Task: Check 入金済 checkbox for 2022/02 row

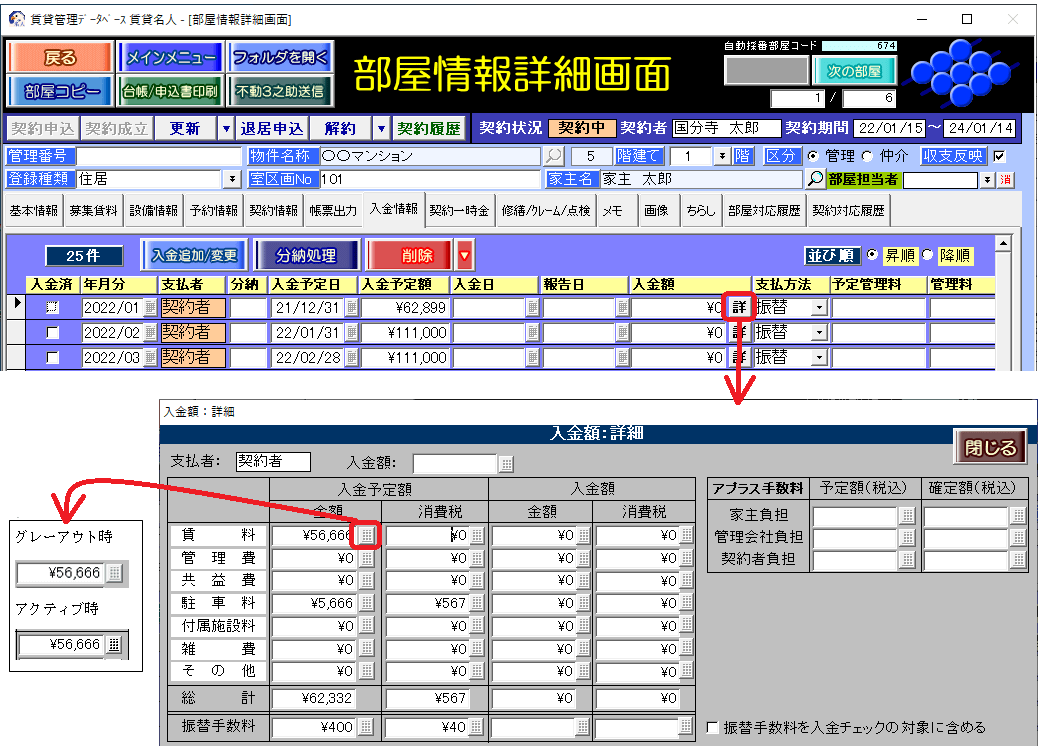Action: 53,332
